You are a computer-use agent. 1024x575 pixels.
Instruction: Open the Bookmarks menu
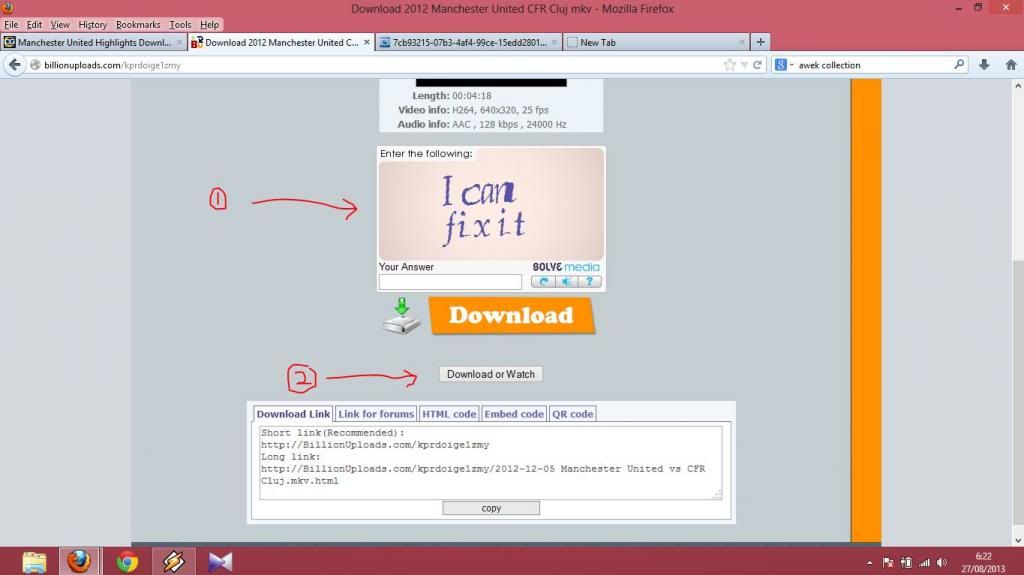point(138,25)
